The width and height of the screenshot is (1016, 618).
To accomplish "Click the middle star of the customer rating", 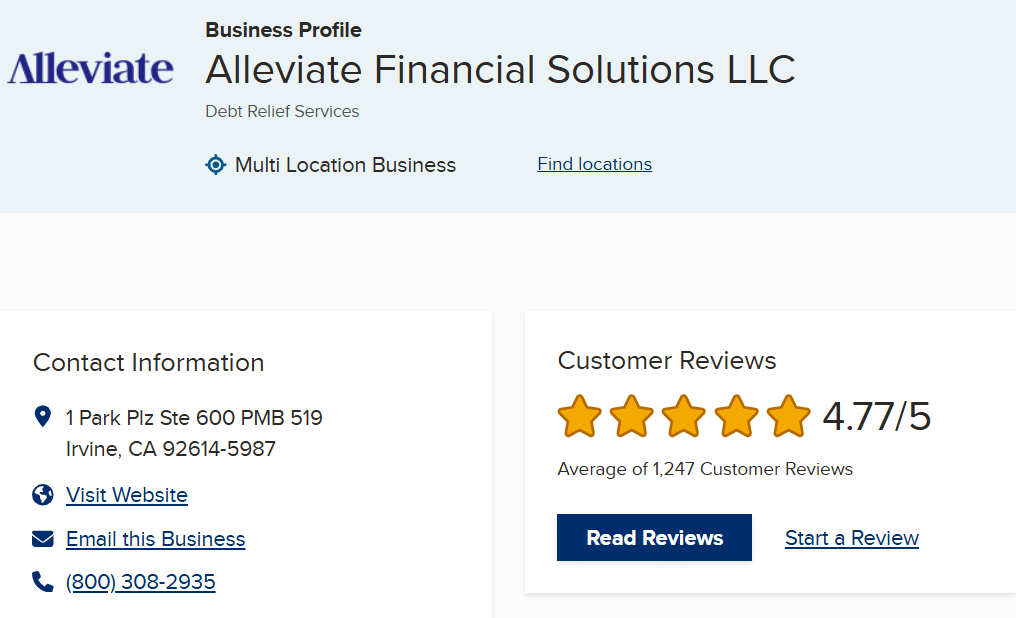I will [x=684, y=417].
